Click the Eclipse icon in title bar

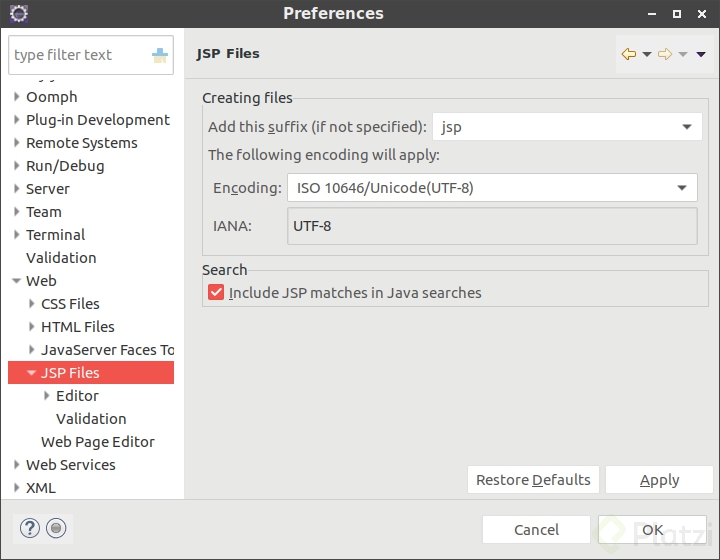[x=18, y=13]
